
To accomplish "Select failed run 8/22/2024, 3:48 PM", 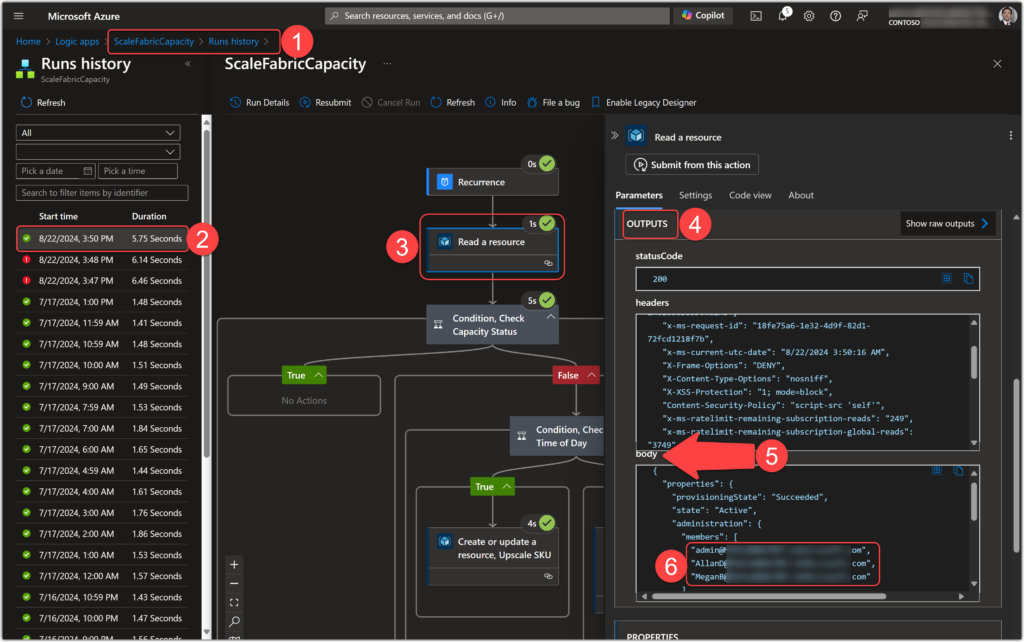I will pyautogui.click(x=103, y=259).
